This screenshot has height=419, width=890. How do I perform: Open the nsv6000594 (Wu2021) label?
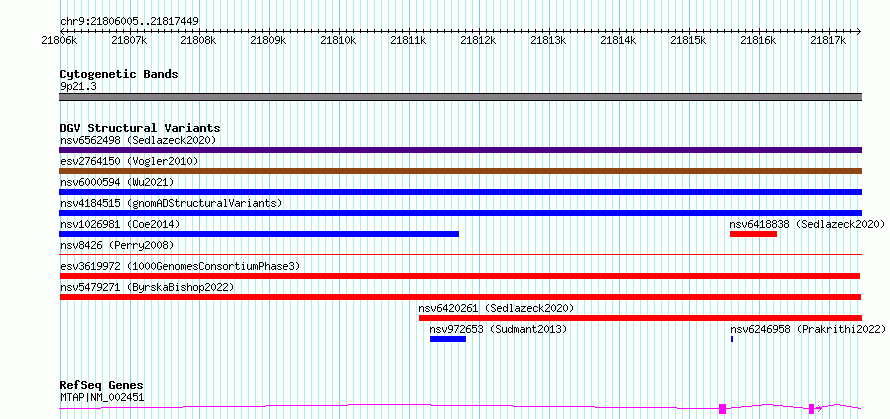[117, 182]
